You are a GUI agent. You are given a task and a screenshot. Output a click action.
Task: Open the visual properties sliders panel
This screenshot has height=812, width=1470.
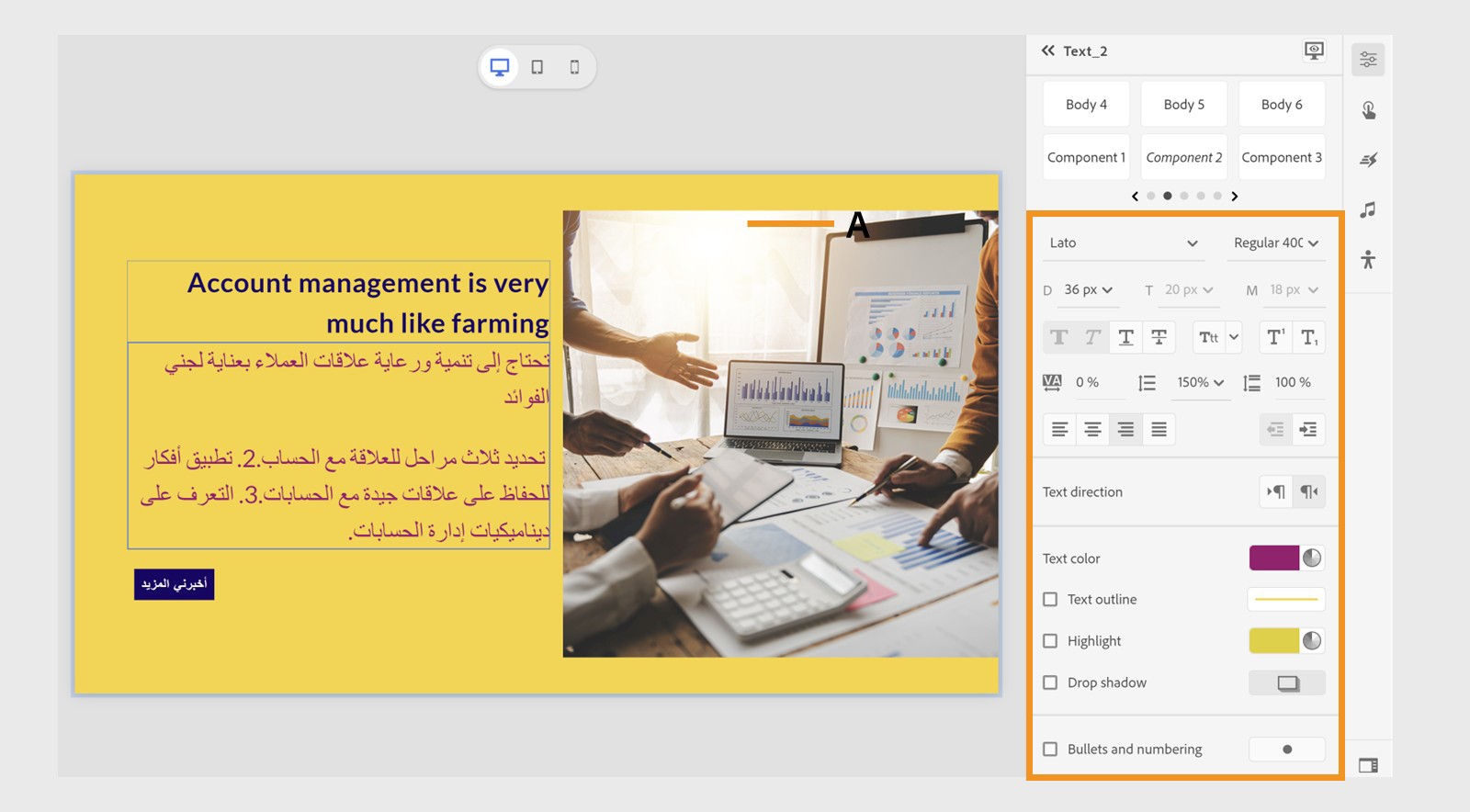pyautogui.click(x=1368, y=60)
